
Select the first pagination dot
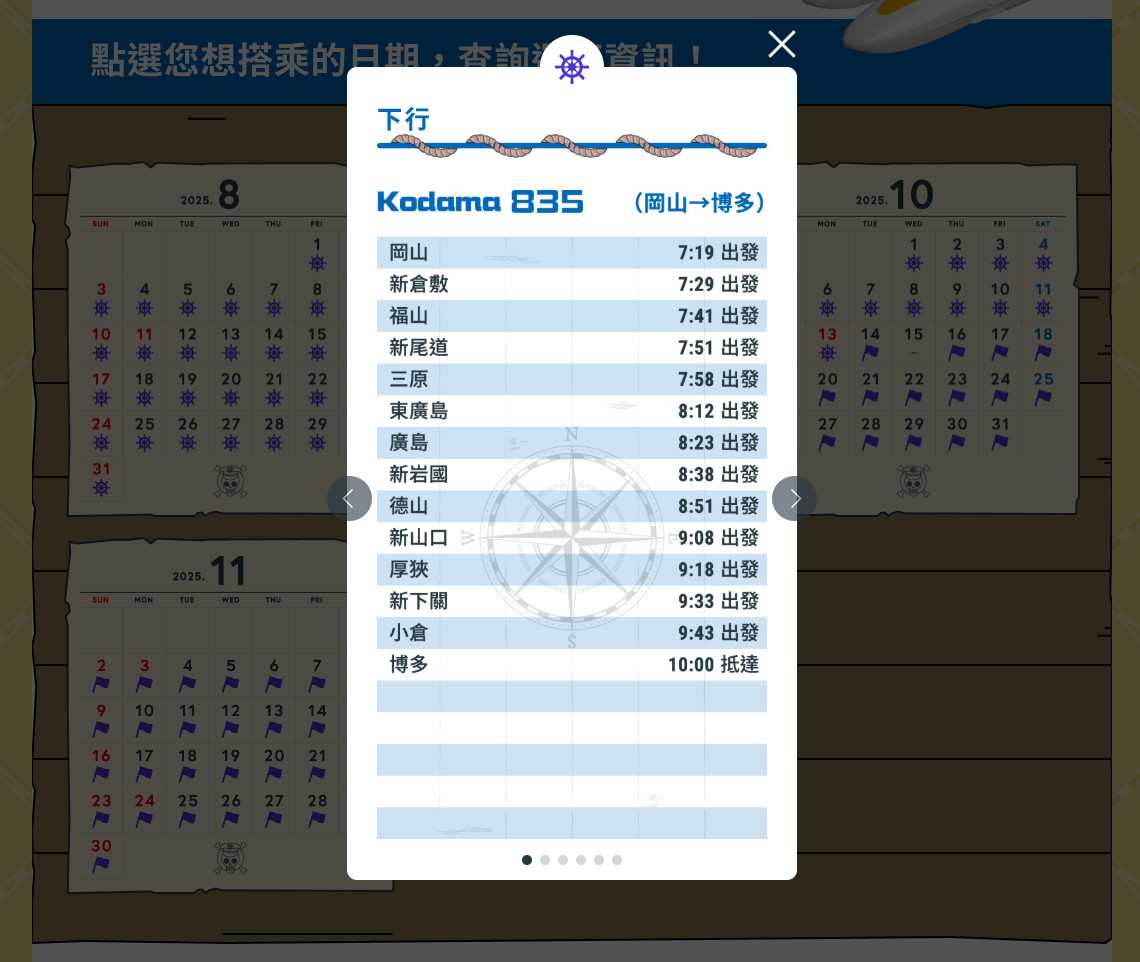527,860
